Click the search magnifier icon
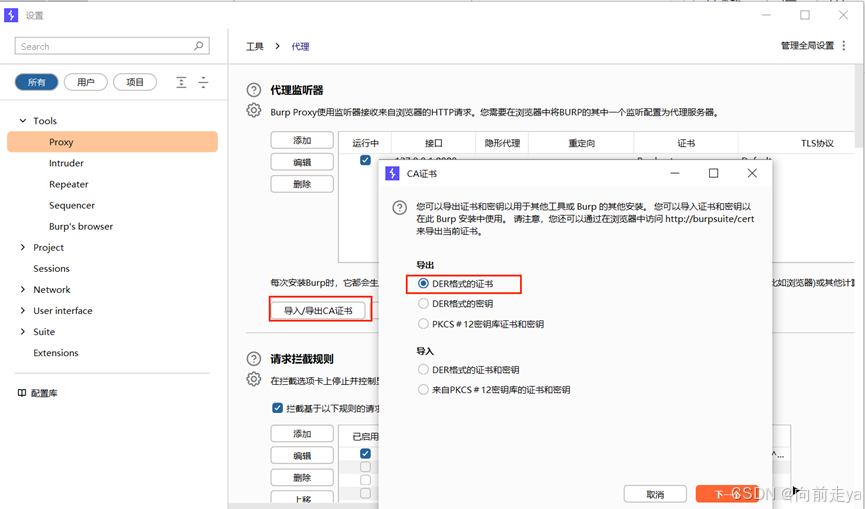This screenshot has height=509, width=865. pos(199,46)
